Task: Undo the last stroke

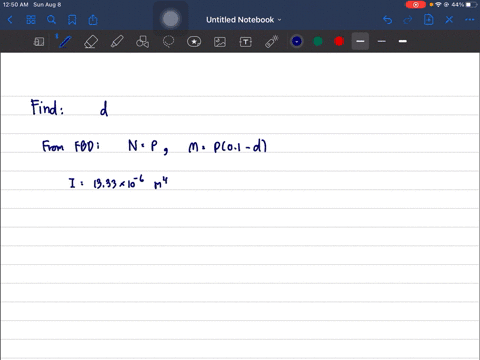Action: pos(387,20)
